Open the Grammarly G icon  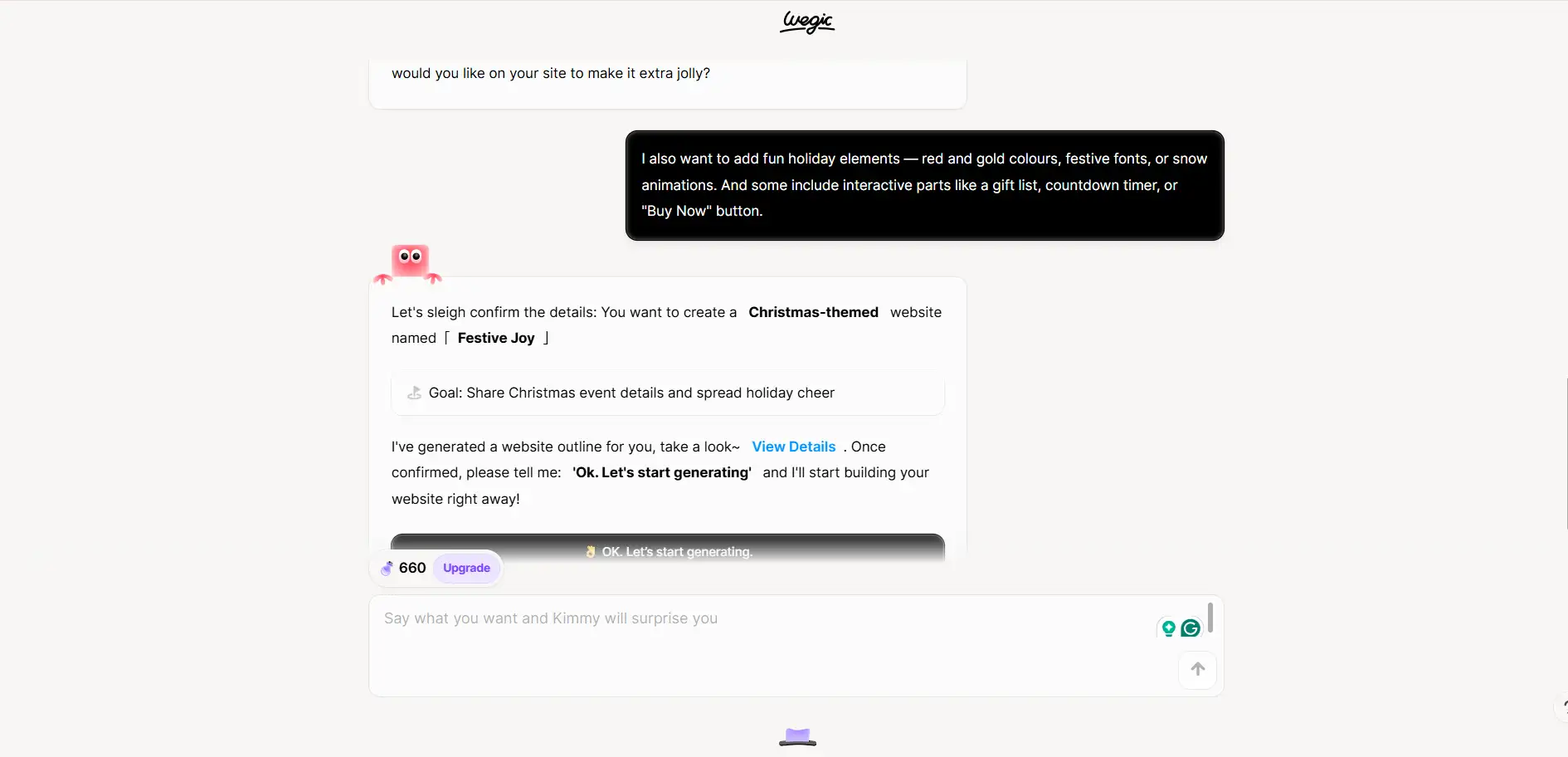(x=1191, y=628)
